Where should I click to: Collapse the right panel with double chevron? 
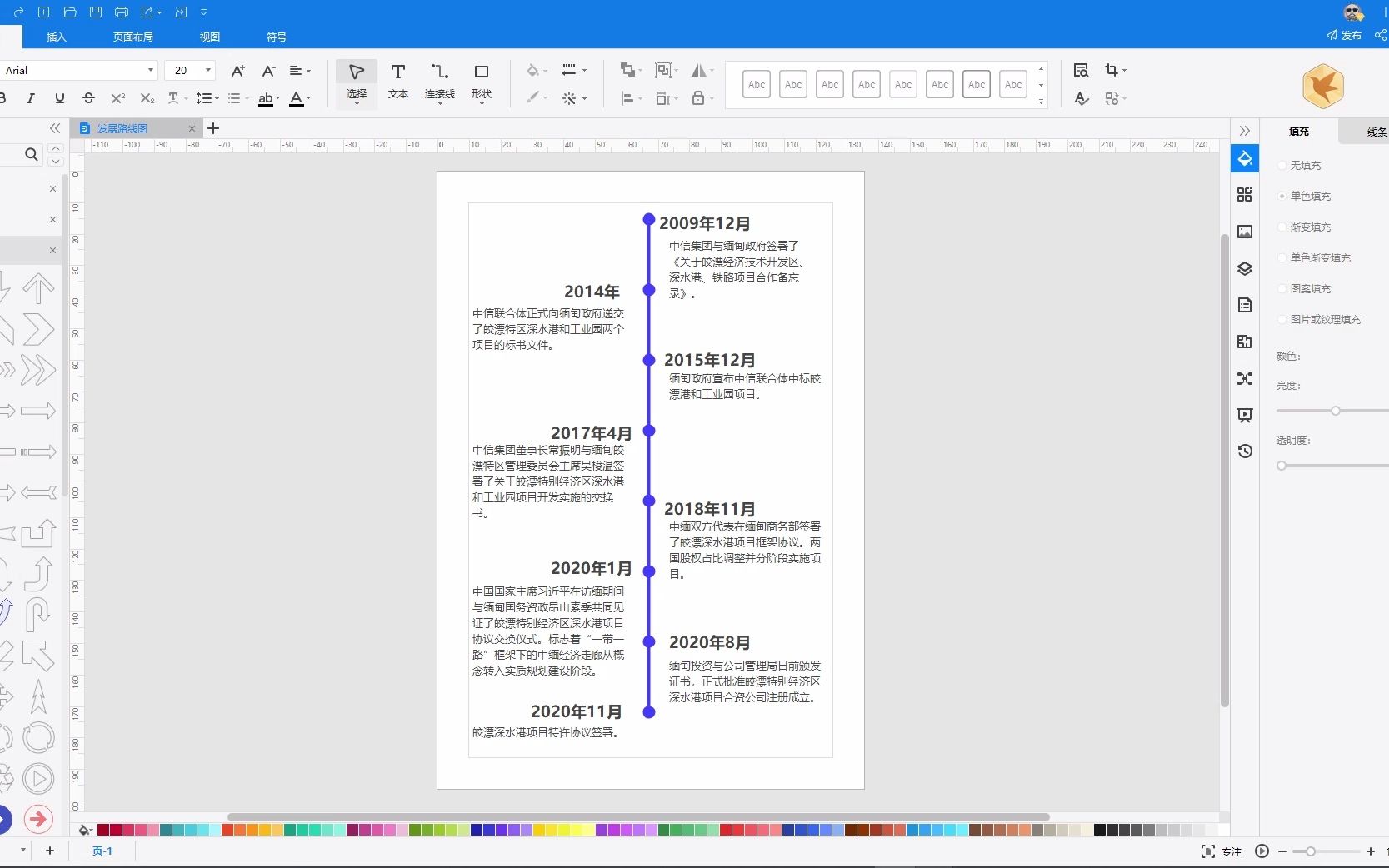[x=1245, y=131]
